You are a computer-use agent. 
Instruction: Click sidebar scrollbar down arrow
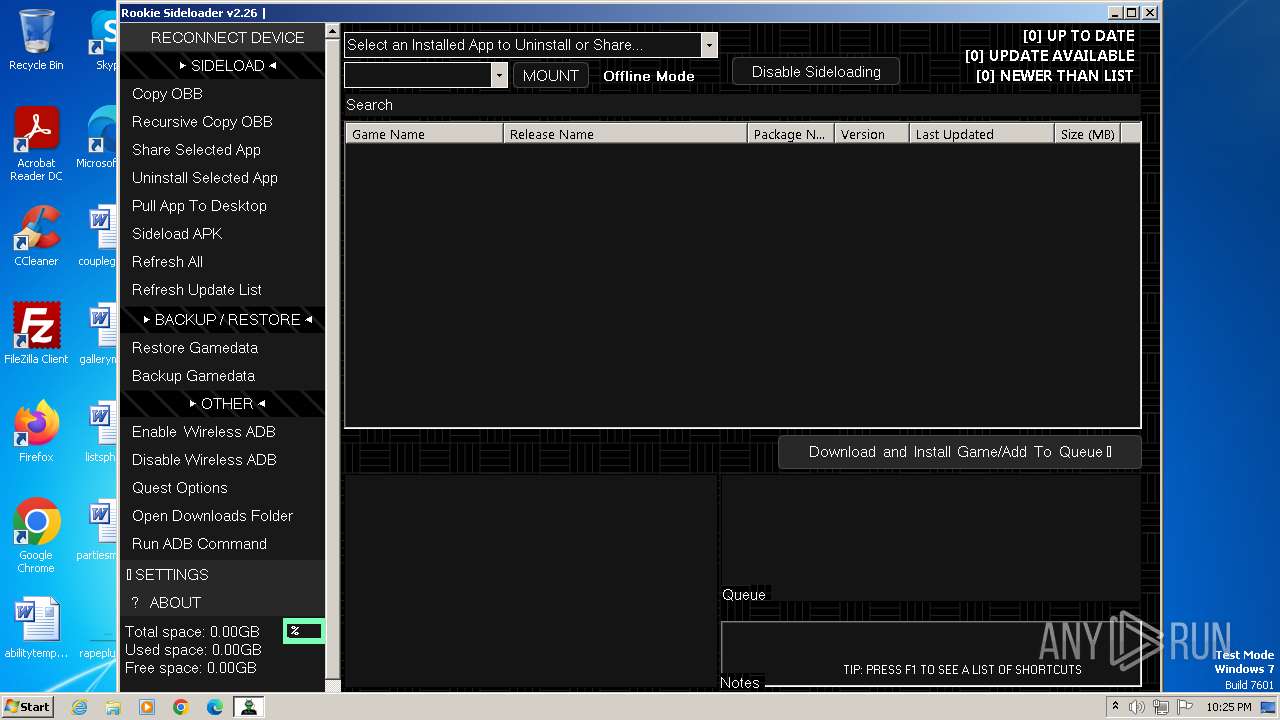tap(333, 685)
